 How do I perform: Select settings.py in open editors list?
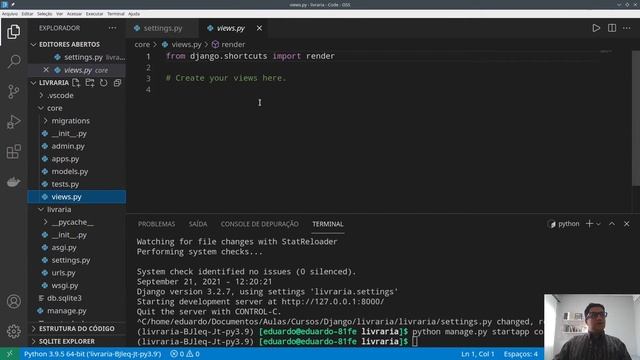click(x=83, y=58)
